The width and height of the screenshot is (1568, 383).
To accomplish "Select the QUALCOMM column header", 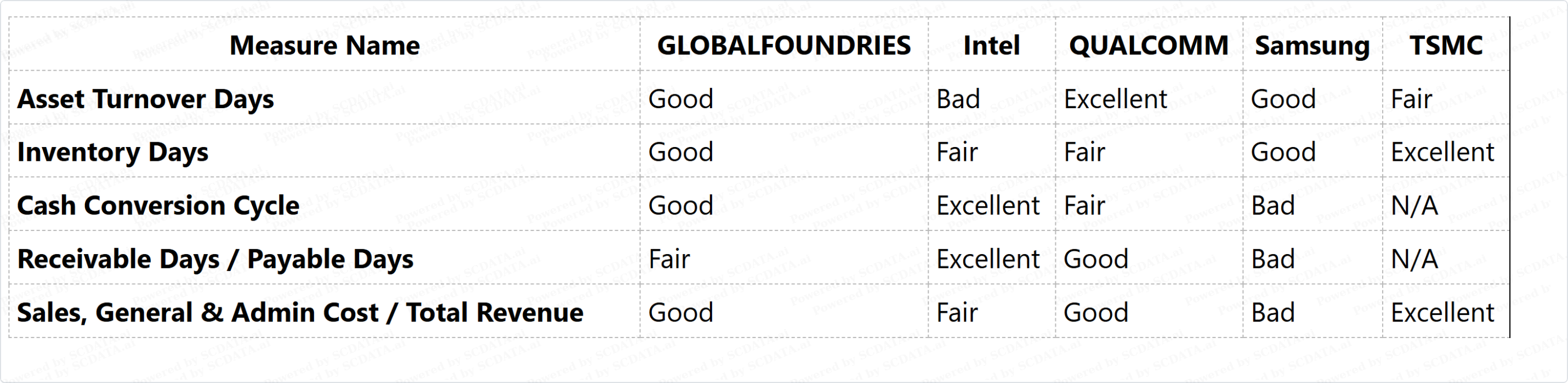I will click(1149, 45).
